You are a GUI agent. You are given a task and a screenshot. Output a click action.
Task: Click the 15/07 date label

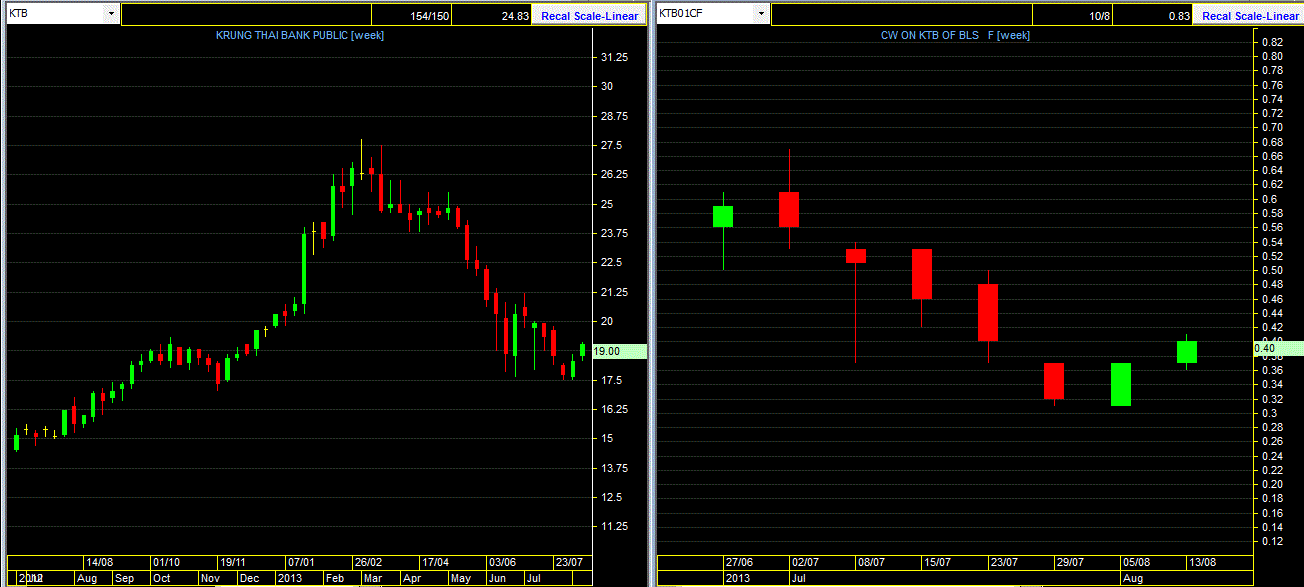coord(938,562)
